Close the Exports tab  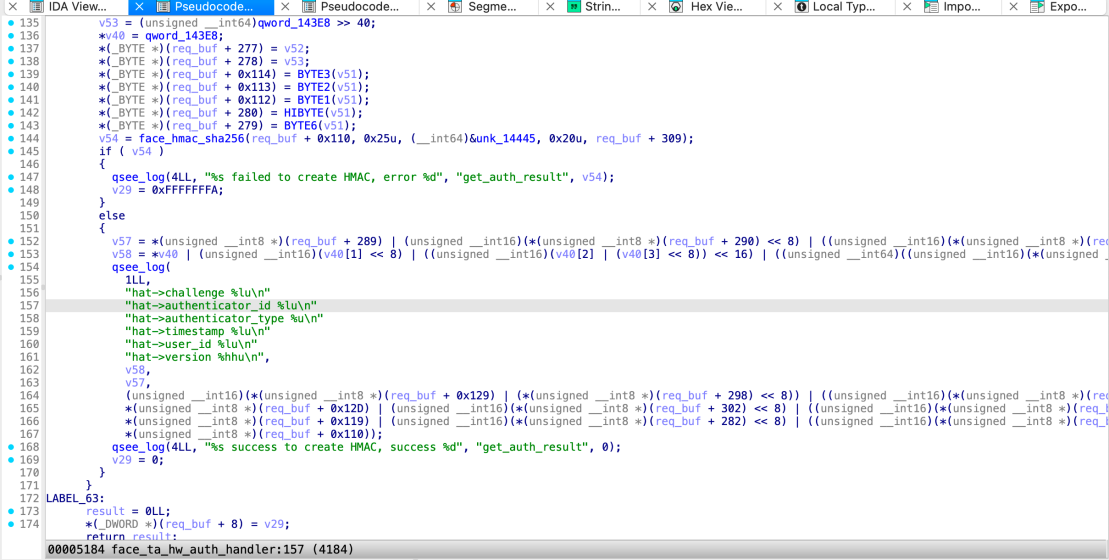point(1014,7)
